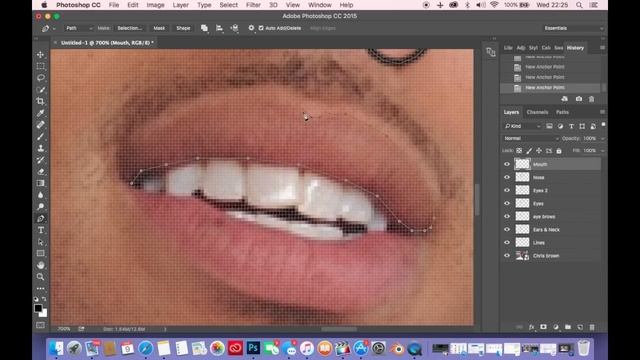
Task: Select the Gradient tool
Action: click(x=40, y=183)
